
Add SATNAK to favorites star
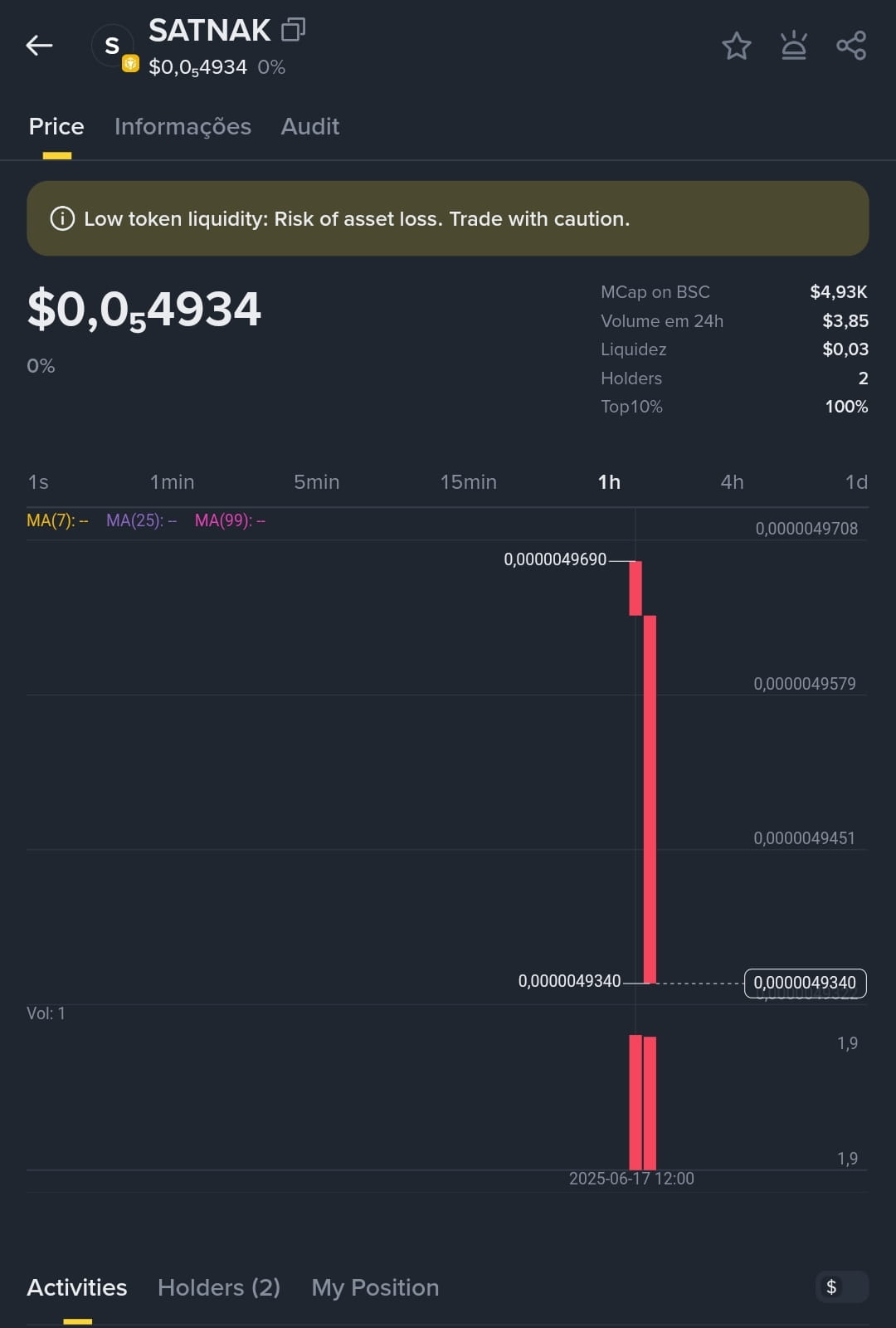click(x=736, y=46)
